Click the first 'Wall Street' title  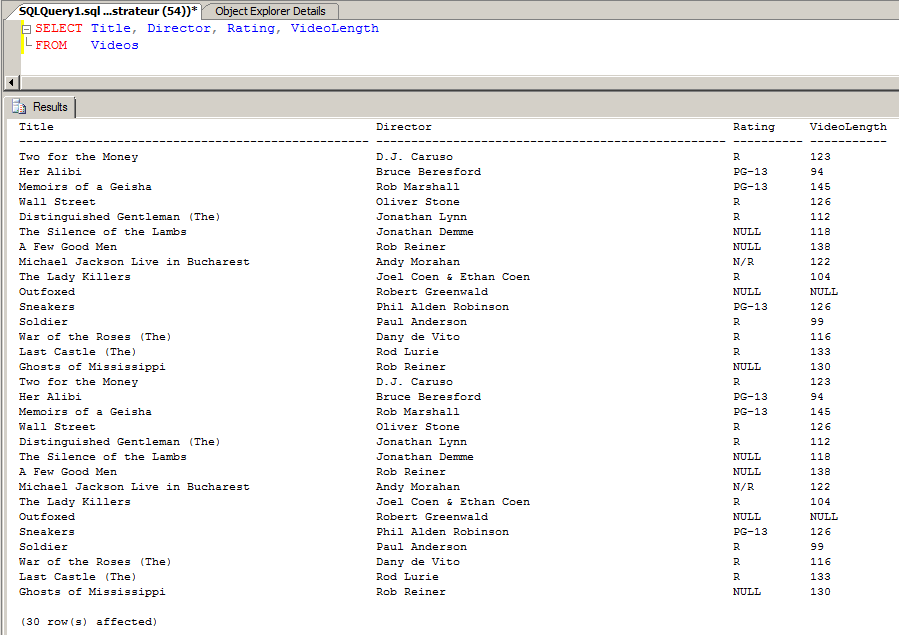coord(57,201)
